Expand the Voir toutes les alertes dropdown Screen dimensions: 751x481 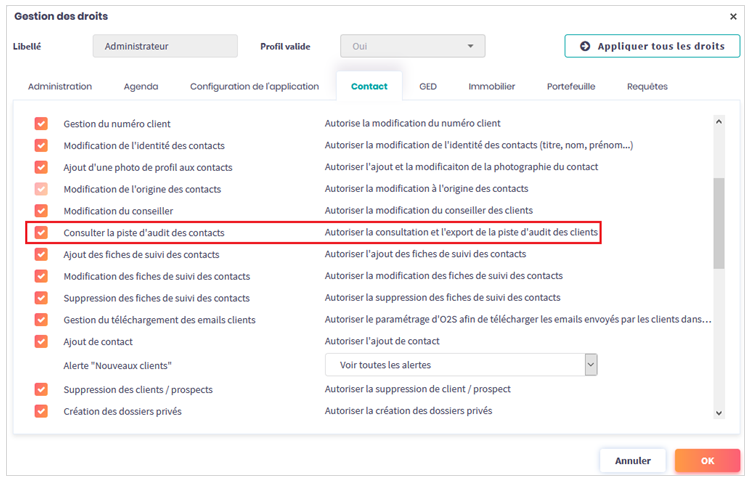(x=461, y=365)
